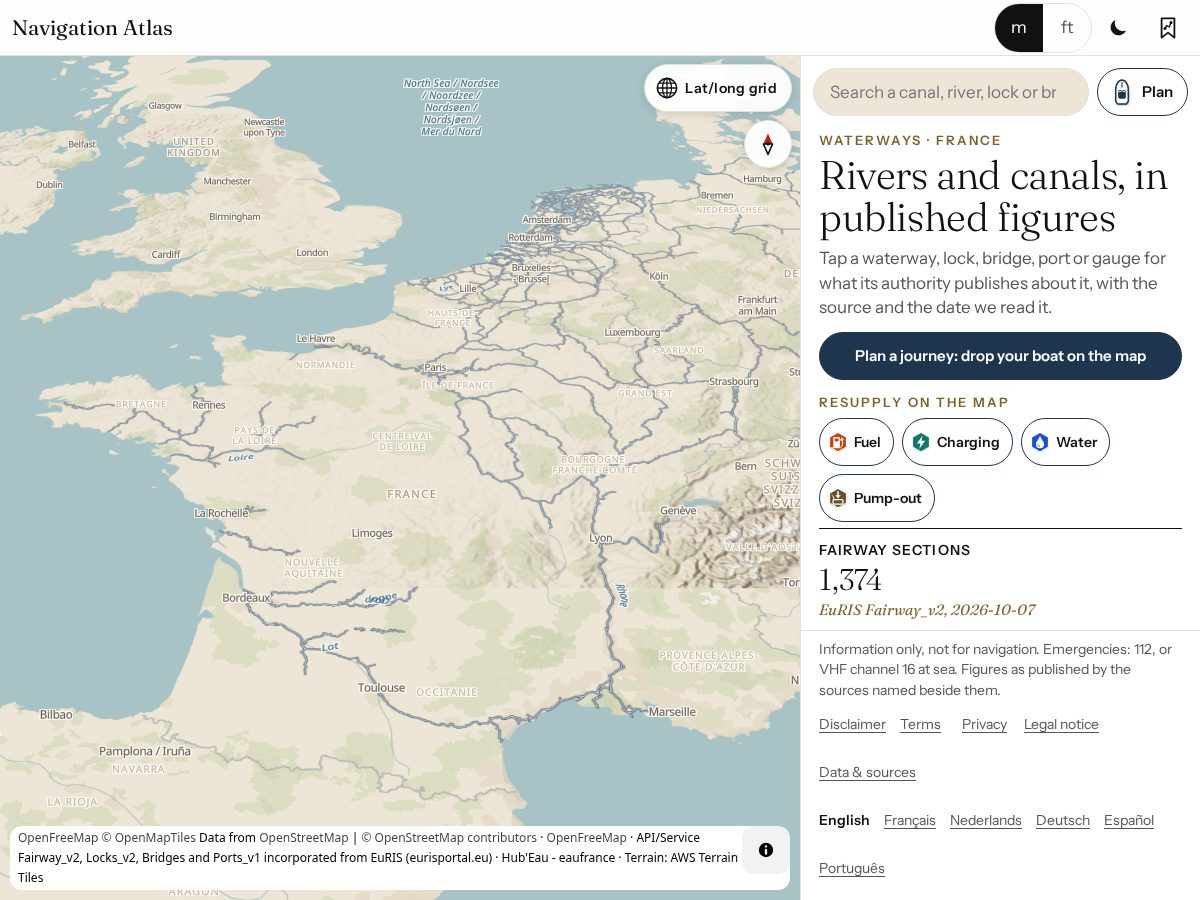Click the WATERWAYS · FRANCE heading

point(910,141)
